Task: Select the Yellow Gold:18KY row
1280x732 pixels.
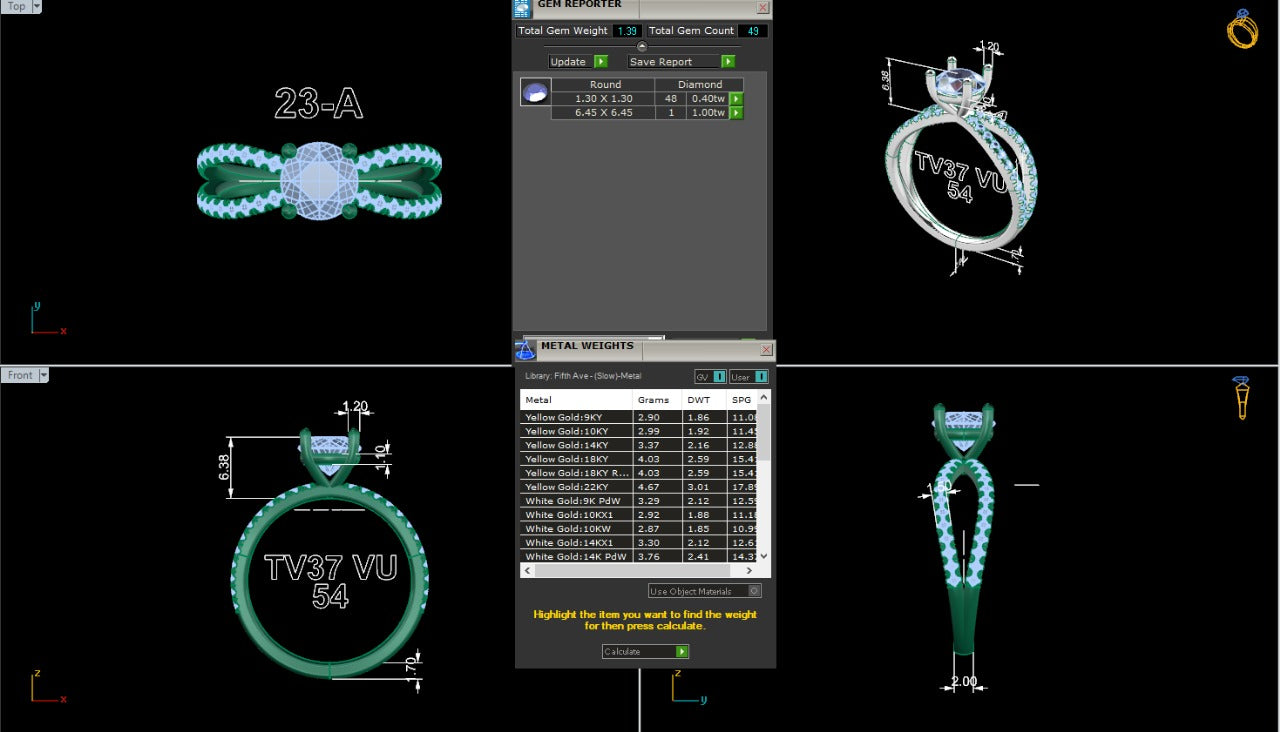Action: pyautogui.click(x=639, y=459)
